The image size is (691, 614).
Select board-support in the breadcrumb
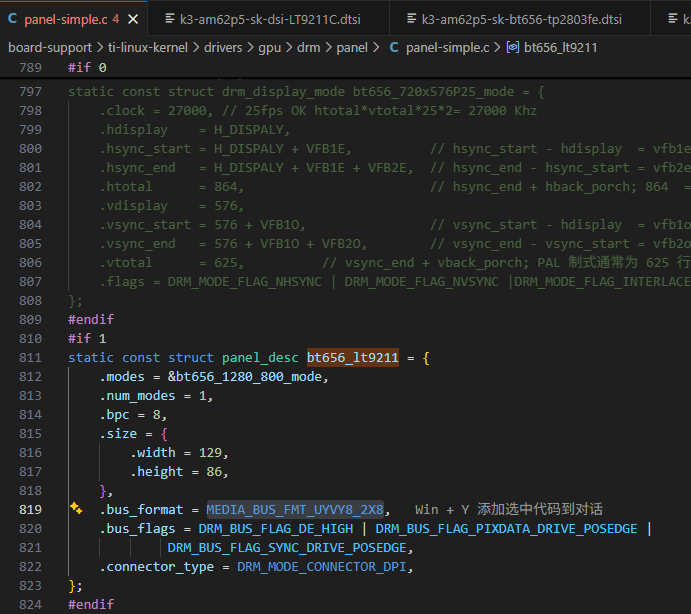click(x=50, y=48)
